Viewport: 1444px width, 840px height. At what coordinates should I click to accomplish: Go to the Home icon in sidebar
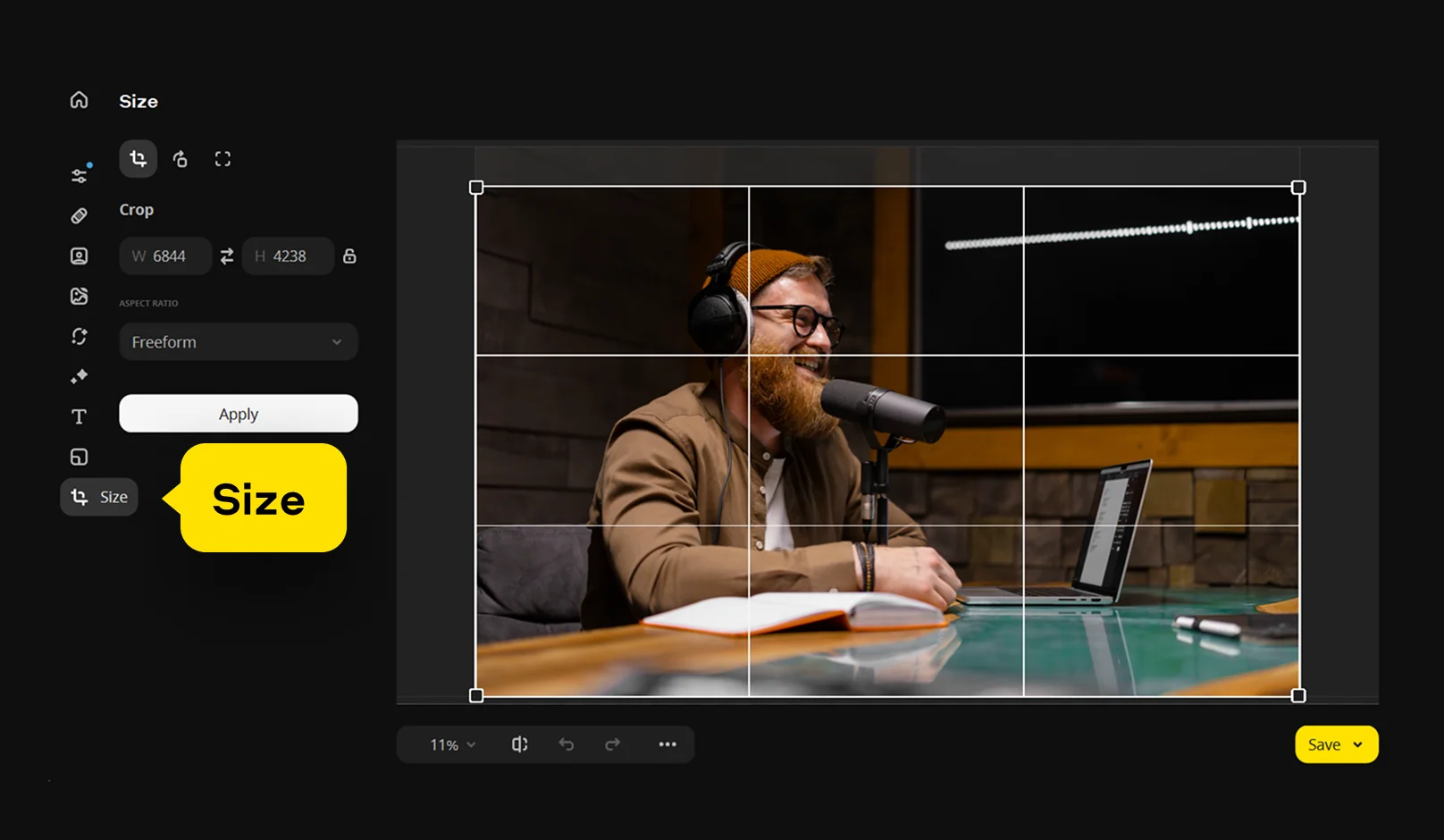point(80,100)
